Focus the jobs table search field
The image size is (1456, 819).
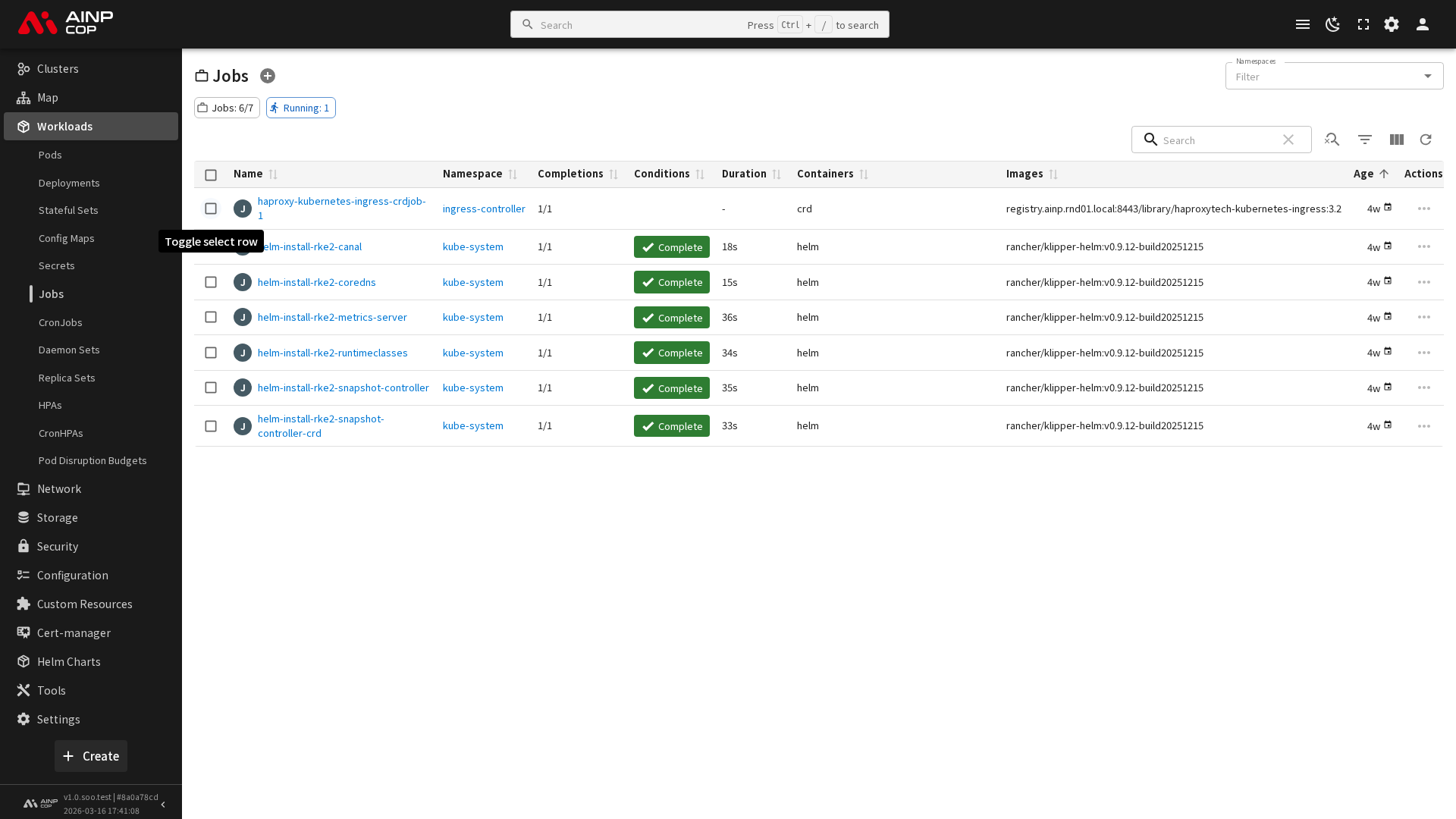coord(1217,140)
